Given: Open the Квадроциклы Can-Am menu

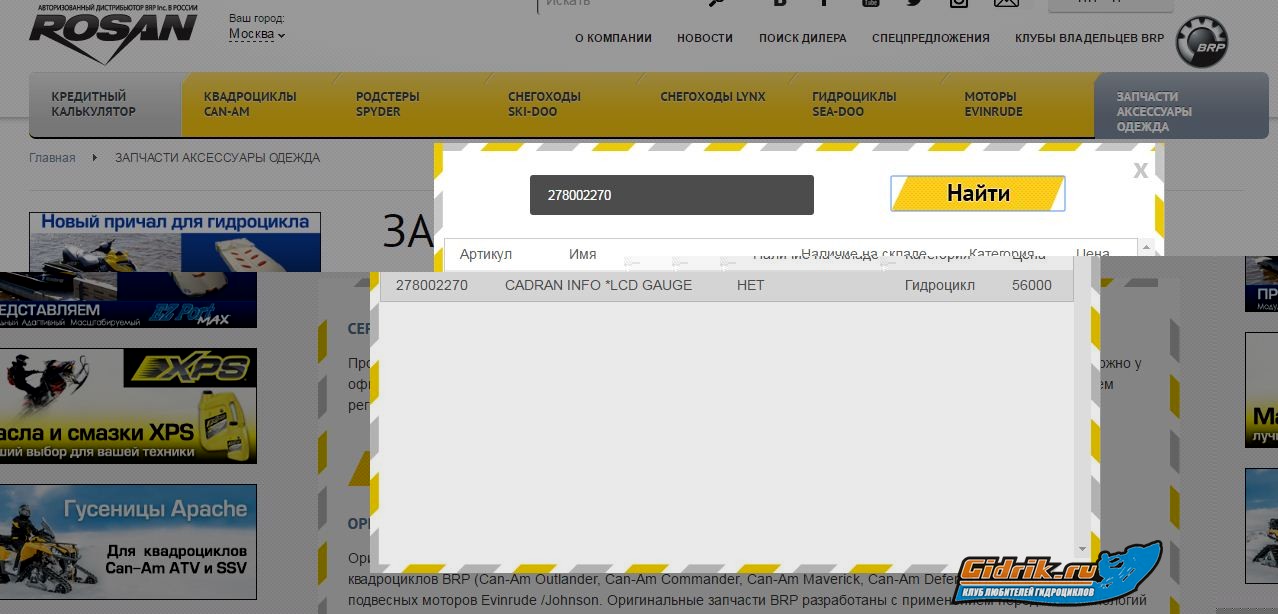Looking at the screenshot, I should pos(250,104).
